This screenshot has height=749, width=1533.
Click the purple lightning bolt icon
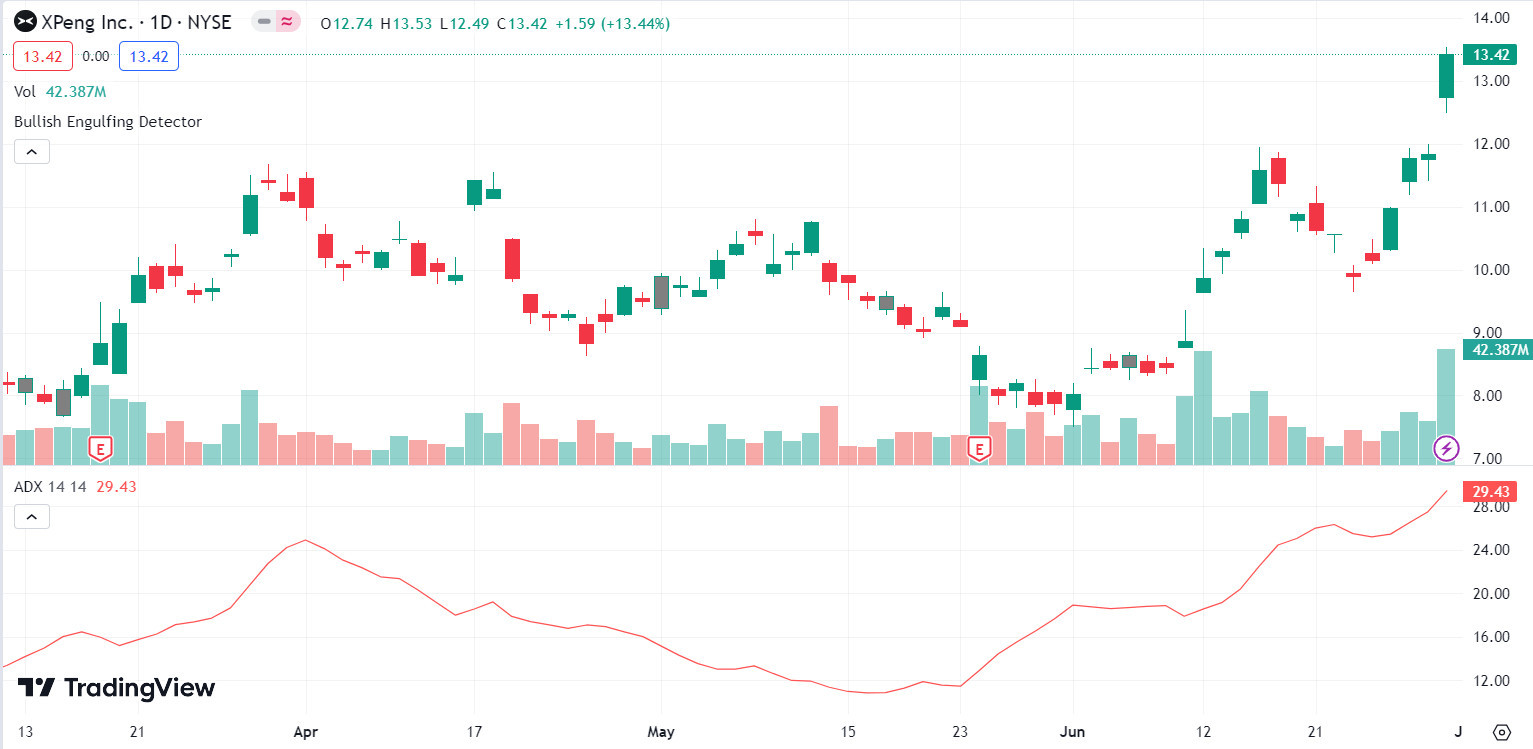pos(1446,448)
